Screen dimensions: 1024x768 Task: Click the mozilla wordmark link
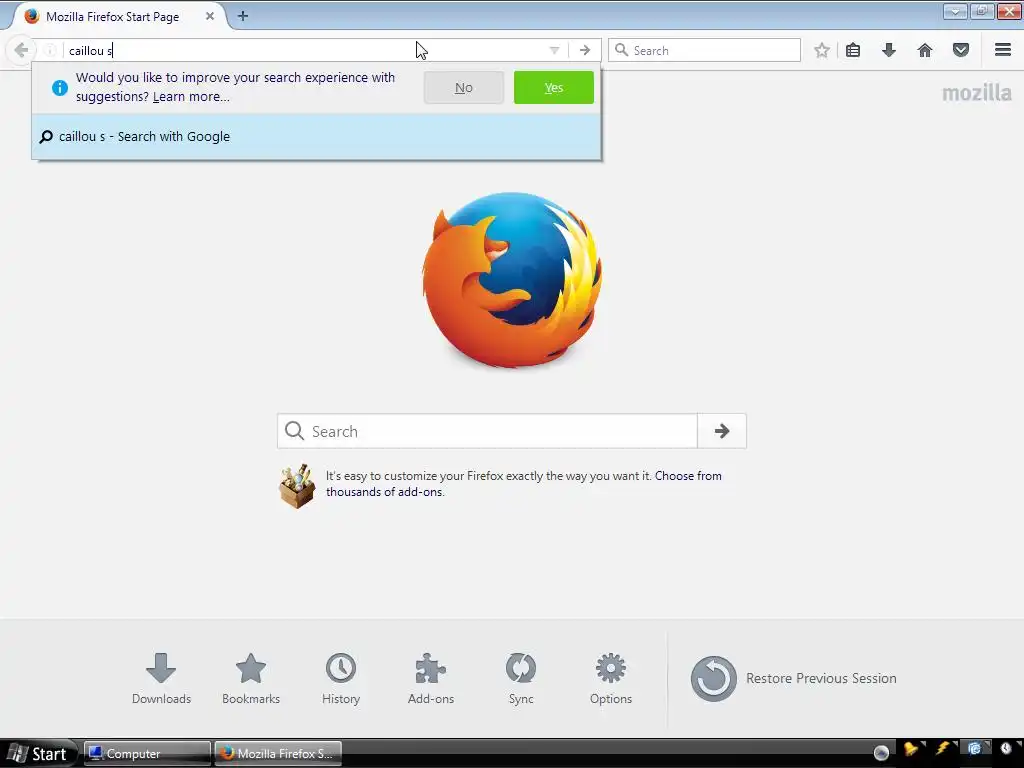(976, 93)
